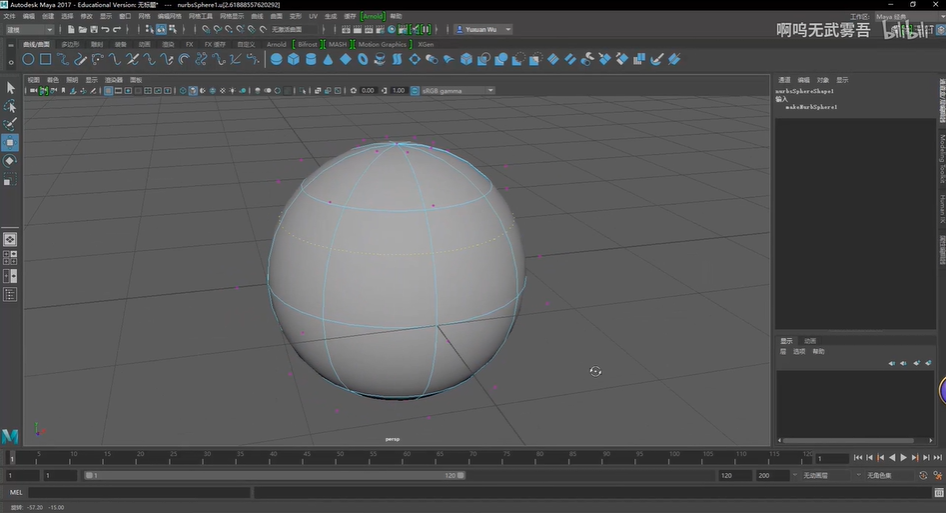Toggle smooth shade all in viewport toolbar
The image size is (946, 513).
192,91
